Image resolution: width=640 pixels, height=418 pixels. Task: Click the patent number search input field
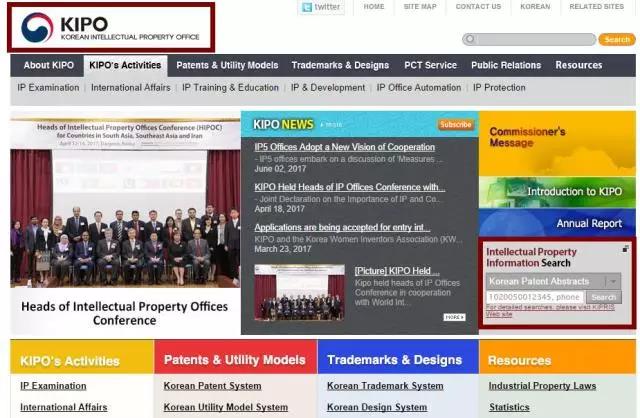(535, 297)
